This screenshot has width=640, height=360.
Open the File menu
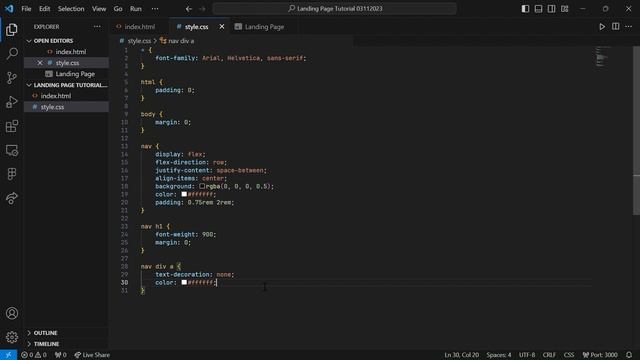(x=26, y=9)
